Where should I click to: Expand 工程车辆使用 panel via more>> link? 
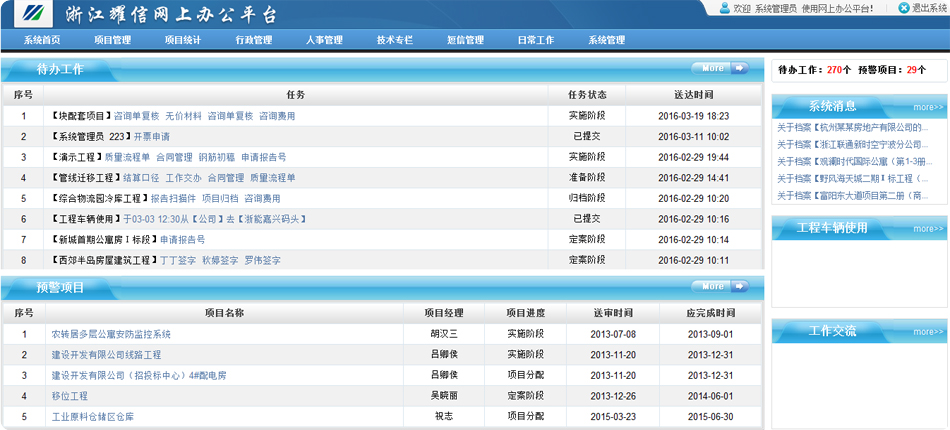pyautogui.click(x=927, y=229)
